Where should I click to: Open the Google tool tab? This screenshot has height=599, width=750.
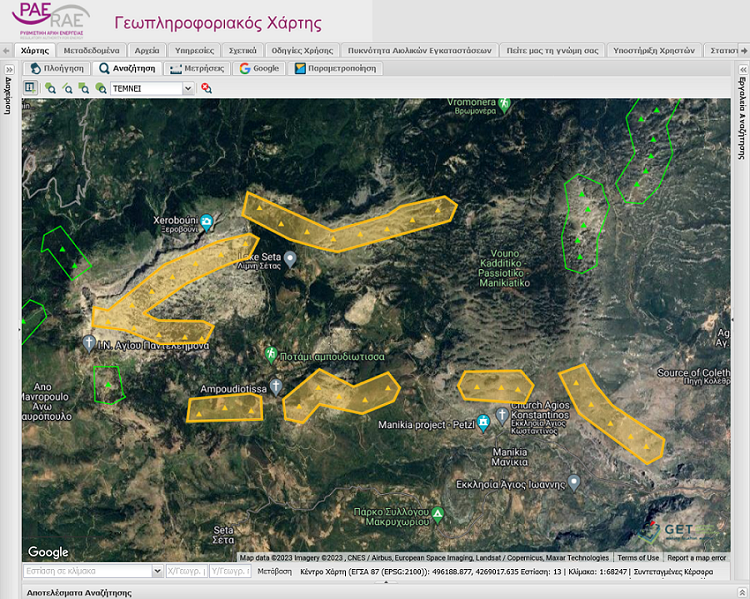[x=259, y=68]
